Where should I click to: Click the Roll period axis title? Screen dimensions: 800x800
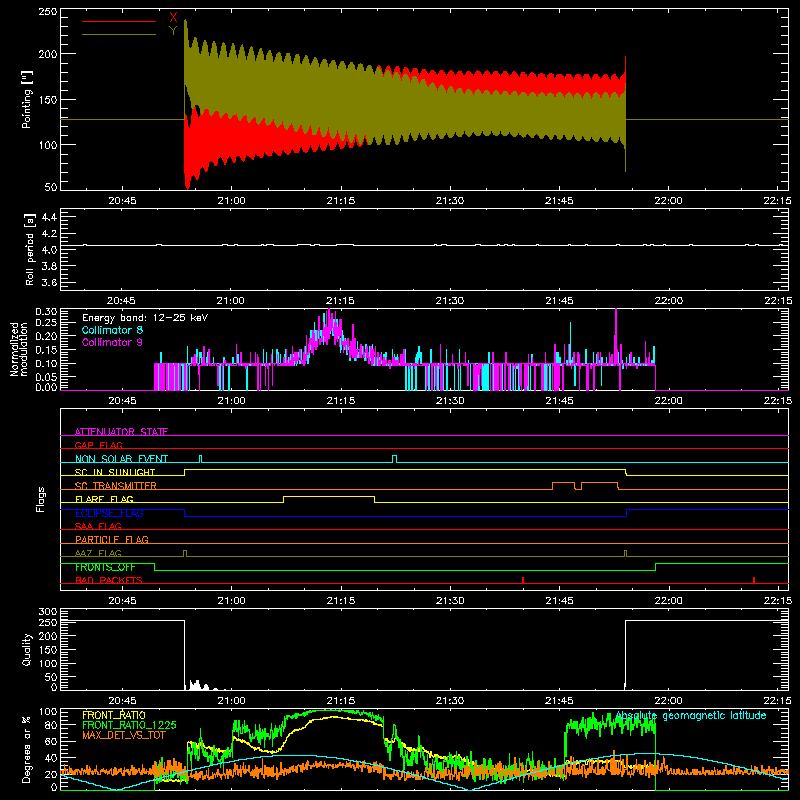29,249
